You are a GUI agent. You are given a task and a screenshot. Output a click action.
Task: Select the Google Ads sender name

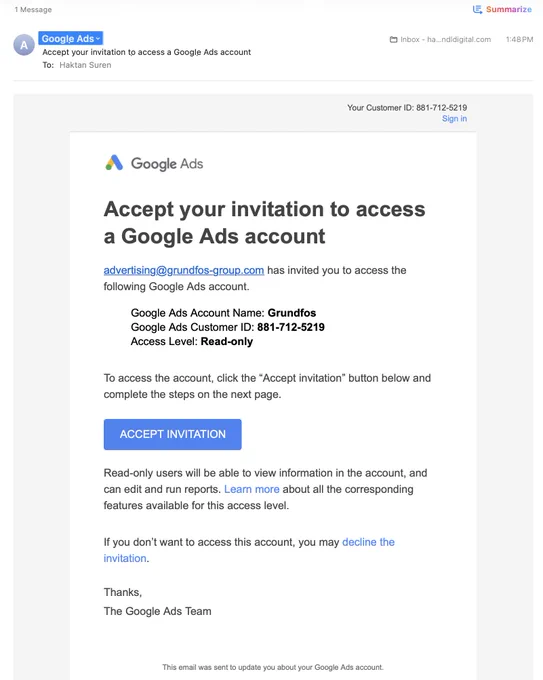click(x=68, y=39)
